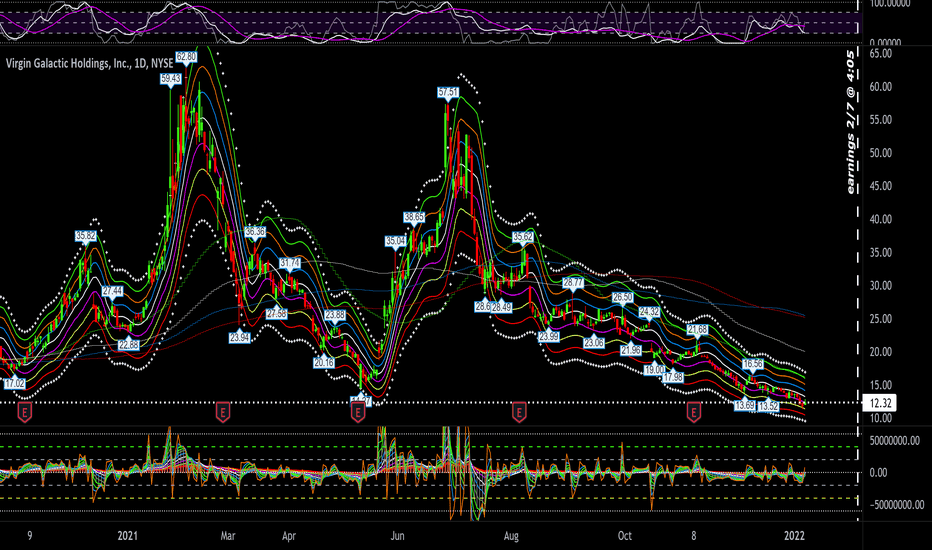The height and width of the screenshot is (550, 932).
Task: Click the 21.96 price label
Action: (x=631, y=350)
